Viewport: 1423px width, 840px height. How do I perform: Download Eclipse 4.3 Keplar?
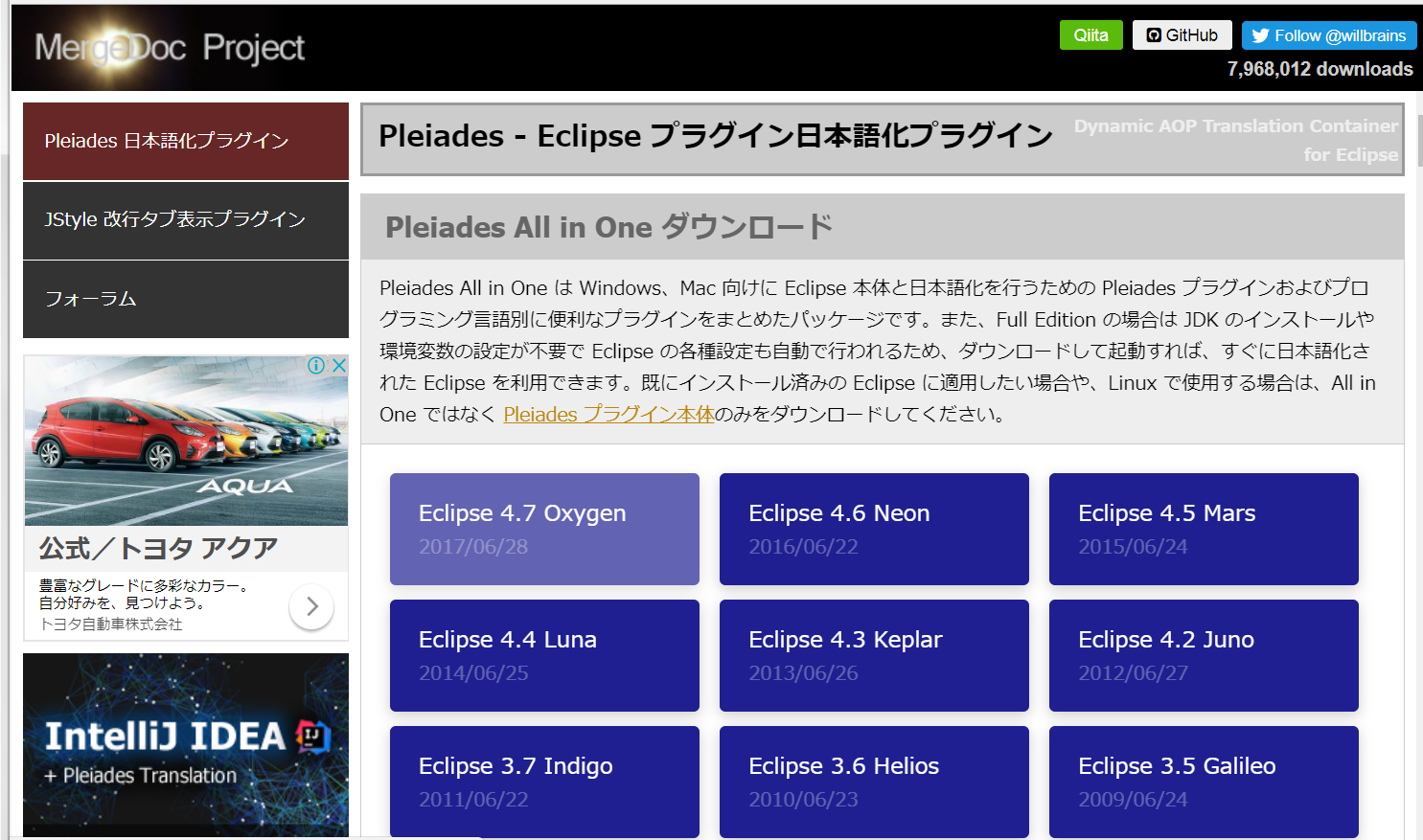coord(874,655)
